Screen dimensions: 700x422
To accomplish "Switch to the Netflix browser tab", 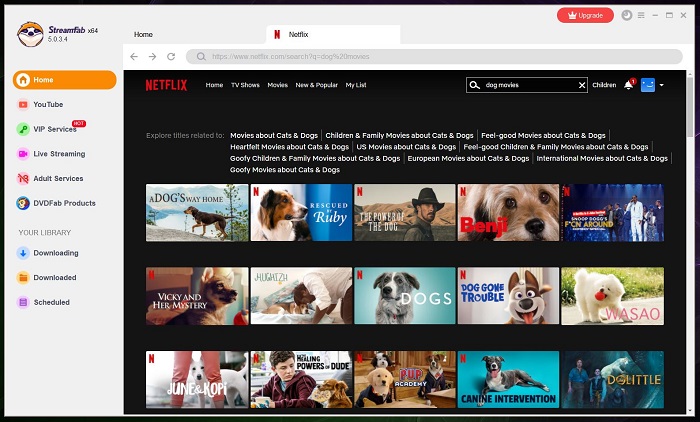I will pyautogui.click(x=333, y=34).
